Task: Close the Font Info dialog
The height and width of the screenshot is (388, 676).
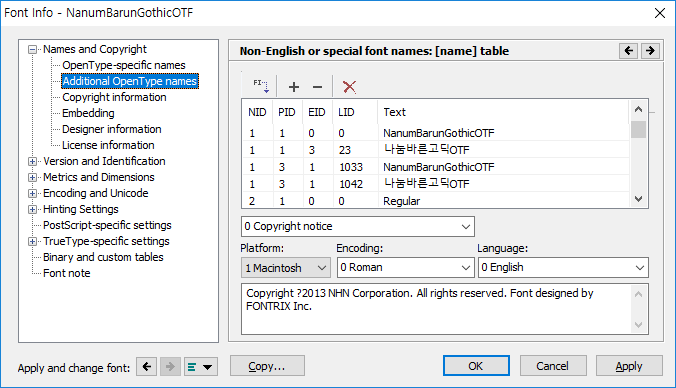Action: (x=660, y=13)
